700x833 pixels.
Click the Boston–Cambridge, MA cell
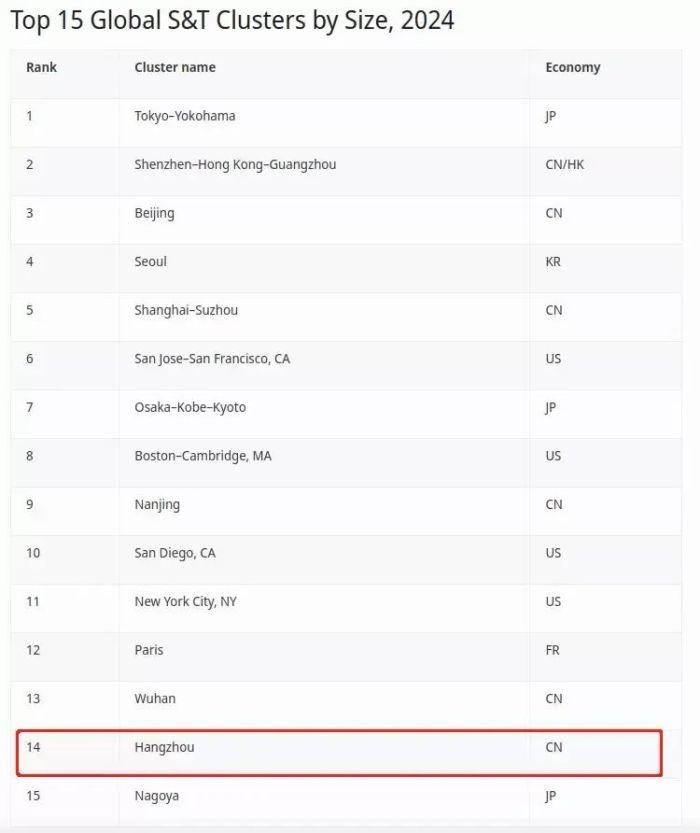point(203,456)
